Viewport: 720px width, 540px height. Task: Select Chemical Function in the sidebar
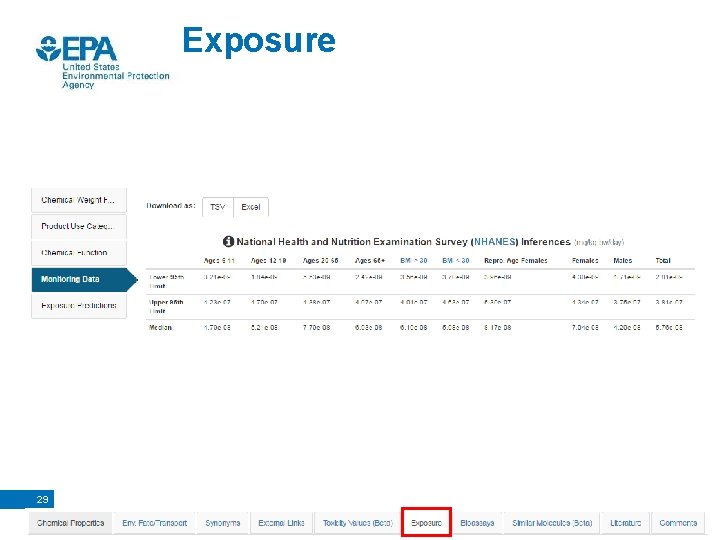point(79,253)
